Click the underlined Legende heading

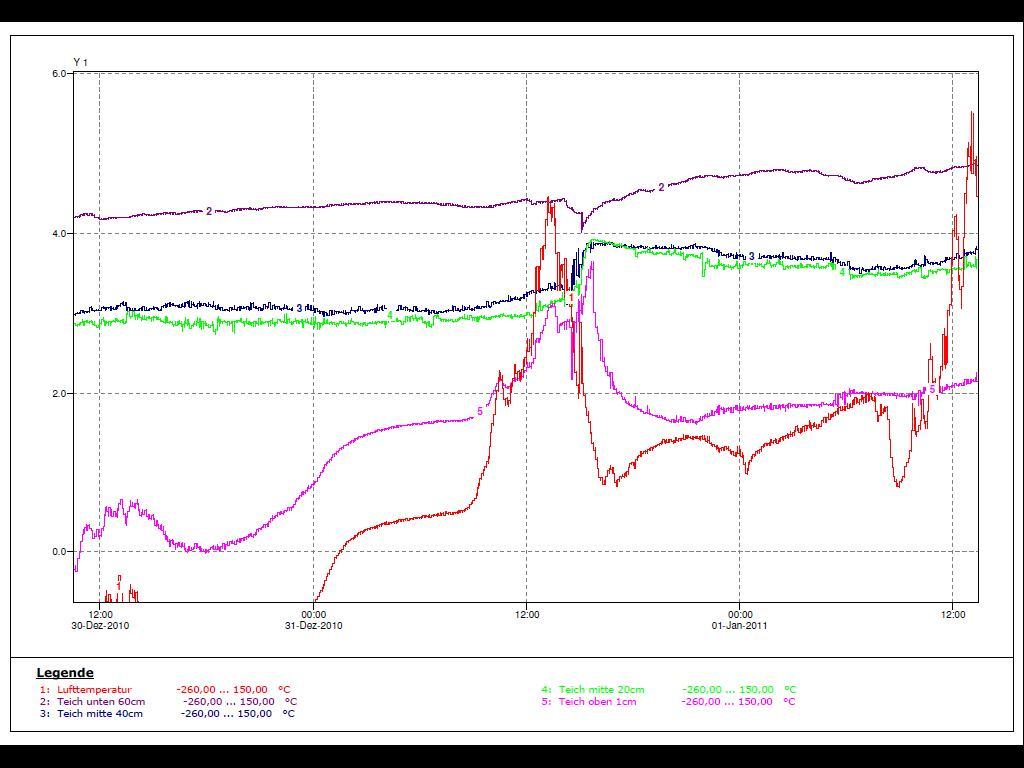tap(65, 673)
